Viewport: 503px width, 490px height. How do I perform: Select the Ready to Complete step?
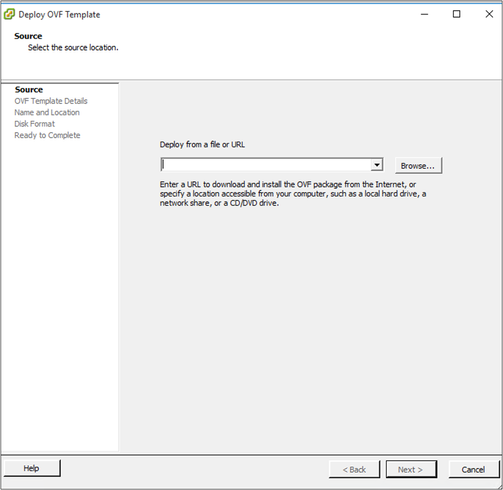(x=47, y=135)
